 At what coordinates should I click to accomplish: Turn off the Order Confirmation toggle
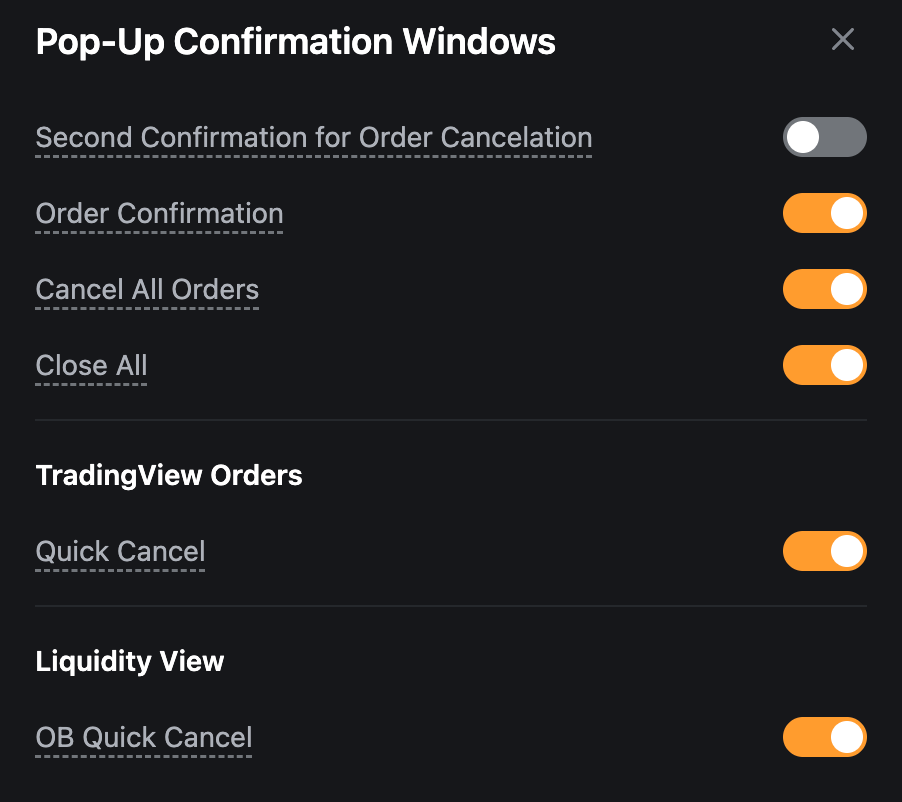(x=824, y=213)
